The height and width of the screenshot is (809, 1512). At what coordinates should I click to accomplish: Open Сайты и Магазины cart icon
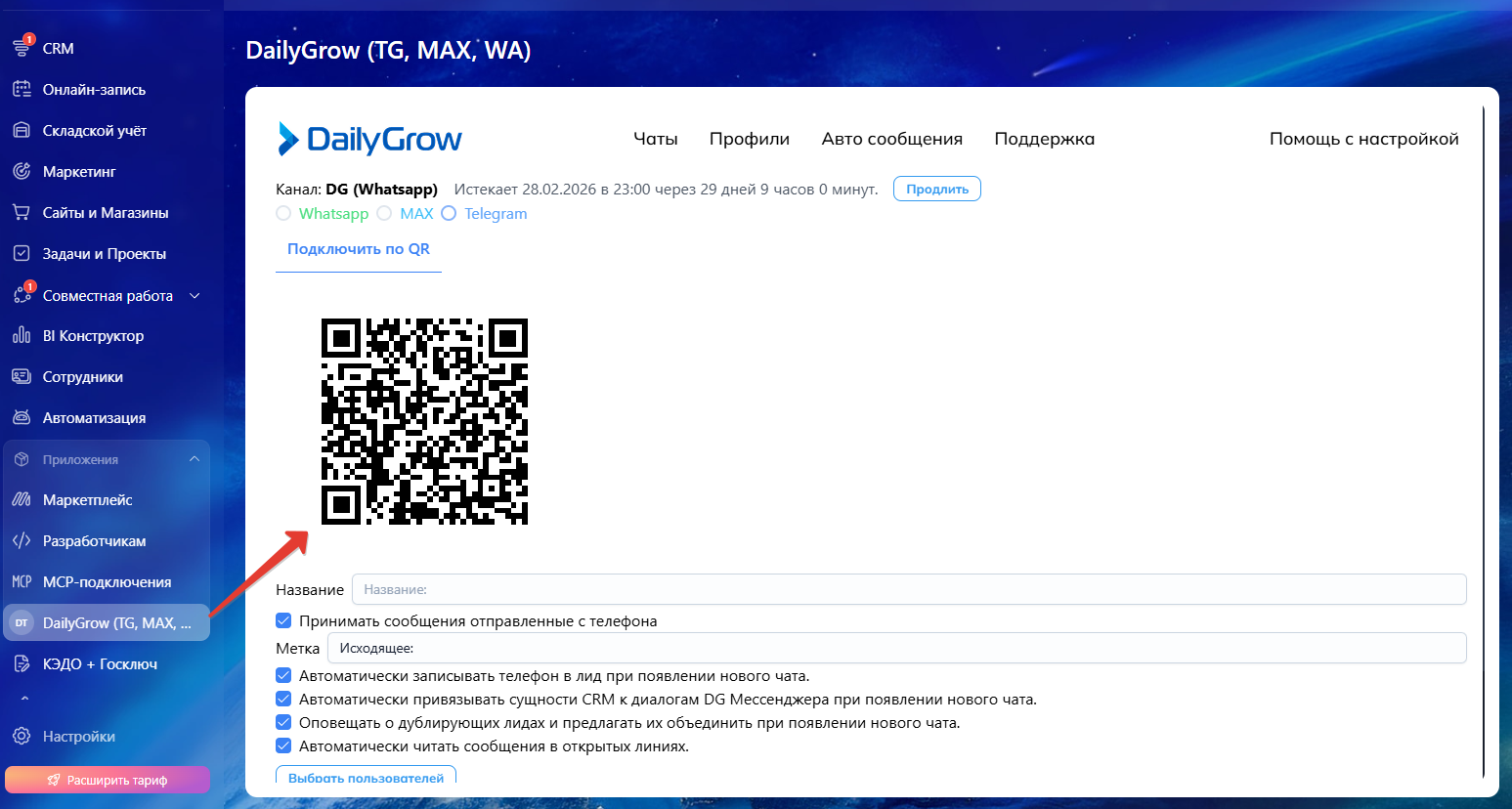(22, 212)
